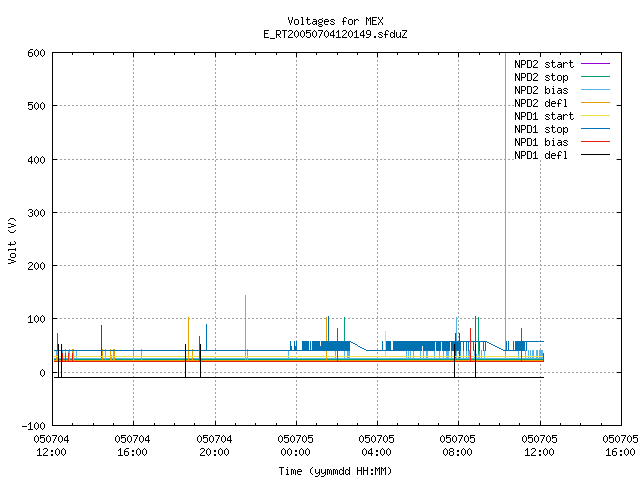
Task: Click the NPD1 start legend label
Action: pos(544,116)
